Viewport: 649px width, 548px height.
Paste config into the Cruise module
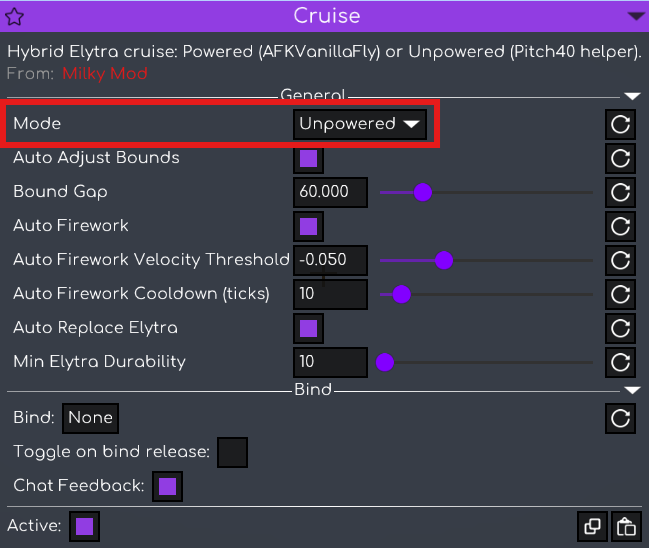625,526
